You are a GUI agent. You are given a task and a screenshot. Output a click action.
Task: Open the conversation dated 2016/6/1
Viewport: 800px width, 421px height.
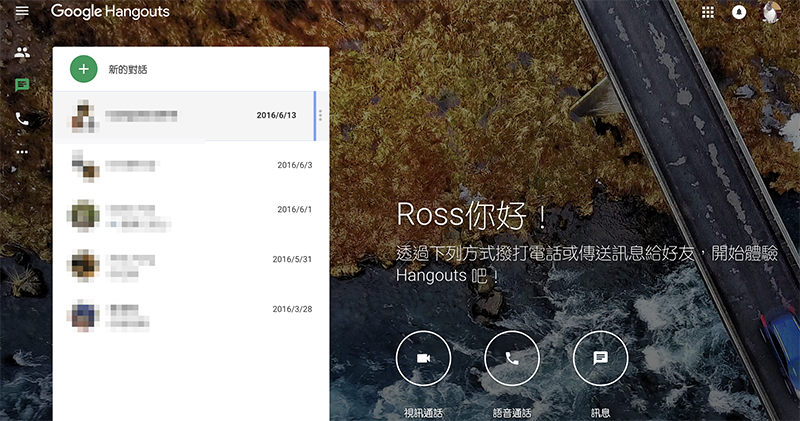(191, 215)
